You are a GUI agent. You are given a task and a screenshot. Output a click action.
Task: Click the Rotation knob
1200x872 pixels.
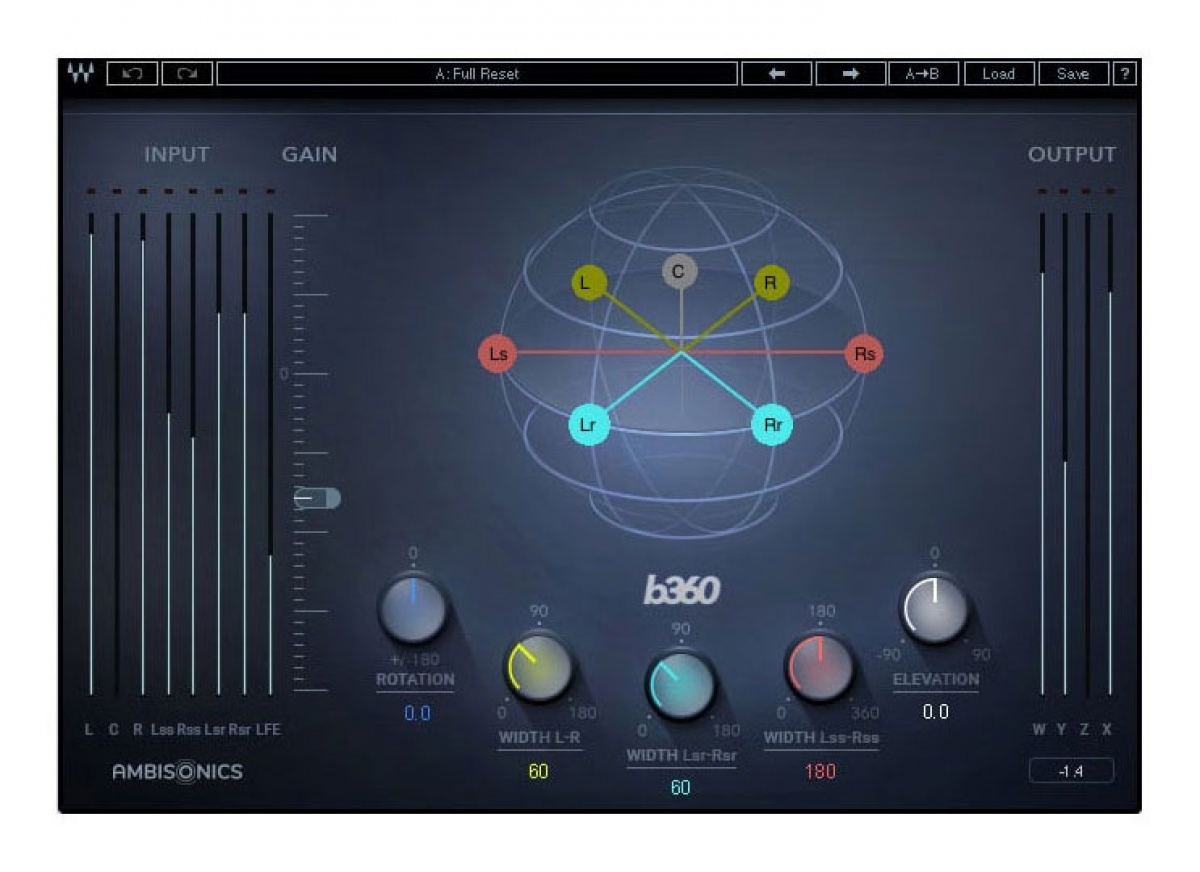413,610
